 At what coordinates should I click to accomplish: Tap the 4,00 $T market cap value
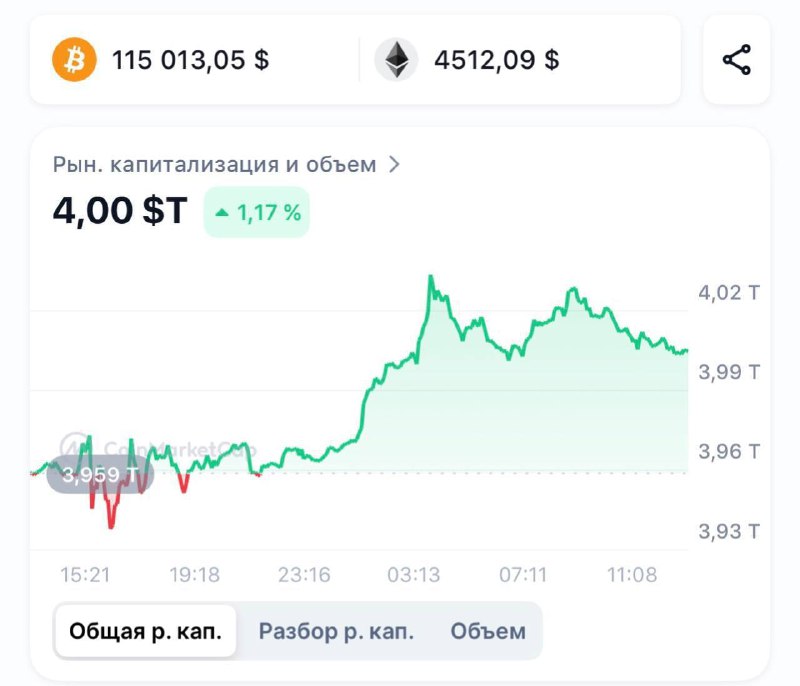coord(120,211)
